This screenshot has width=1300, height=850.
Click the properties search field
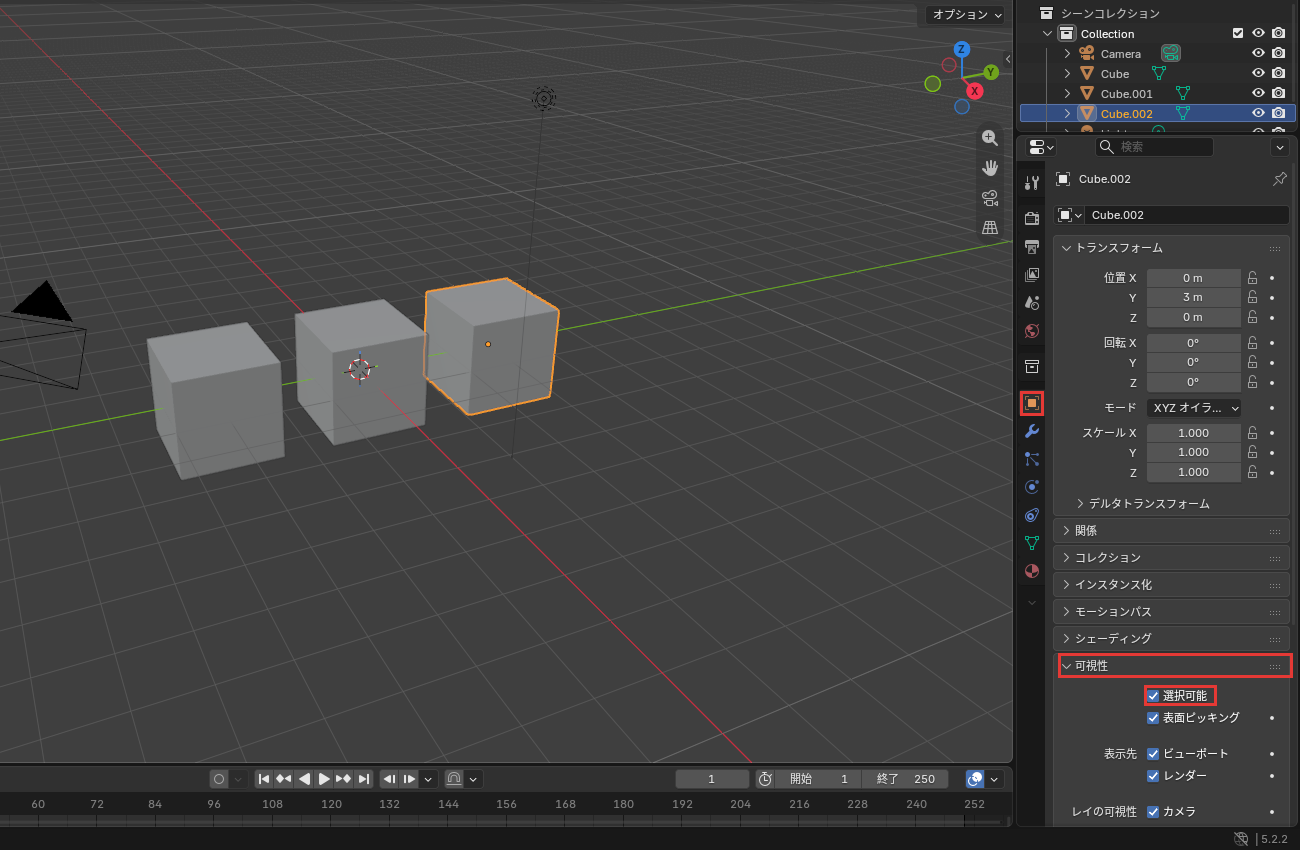1154,147
